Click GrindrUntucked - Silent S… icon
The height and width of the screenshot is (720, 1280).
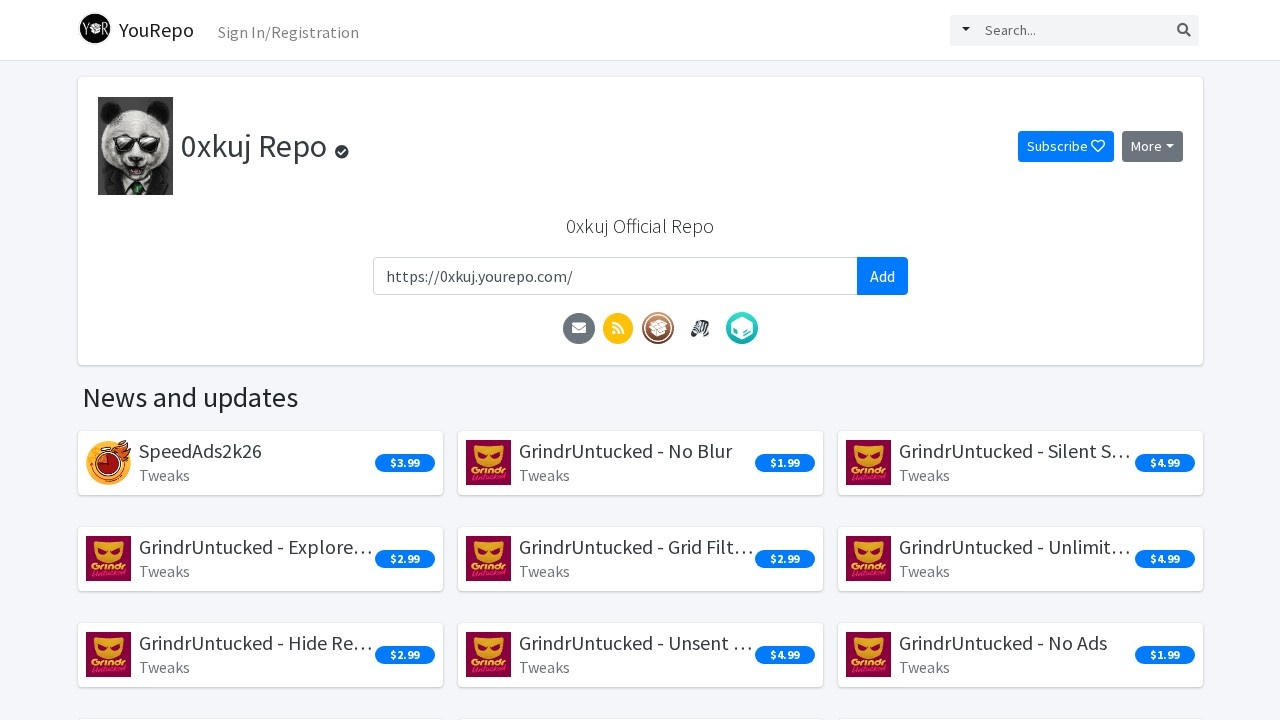[x=868, y=463]
